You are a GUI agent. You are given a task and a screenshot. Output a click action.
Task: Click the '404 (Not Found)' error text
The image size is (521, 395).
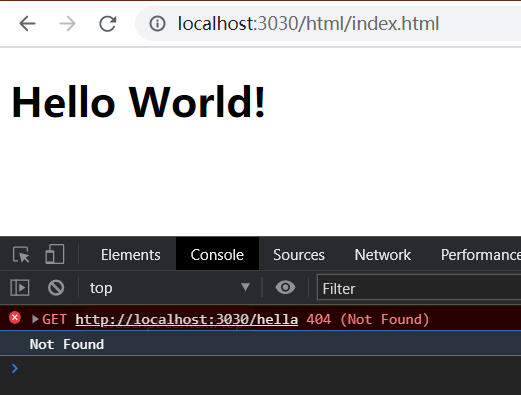click(368, 319)
